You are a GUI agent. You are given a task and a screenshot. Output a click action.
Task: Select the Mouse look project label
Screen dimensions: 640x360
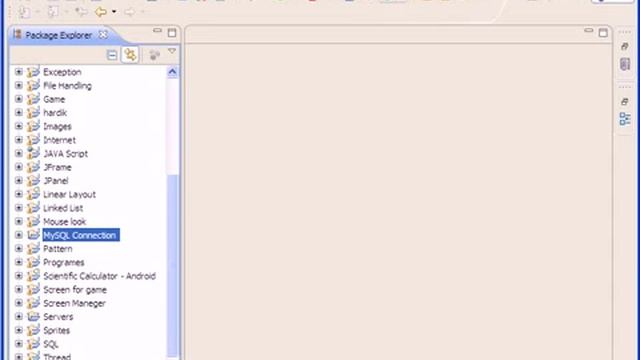tap(64, 222)
